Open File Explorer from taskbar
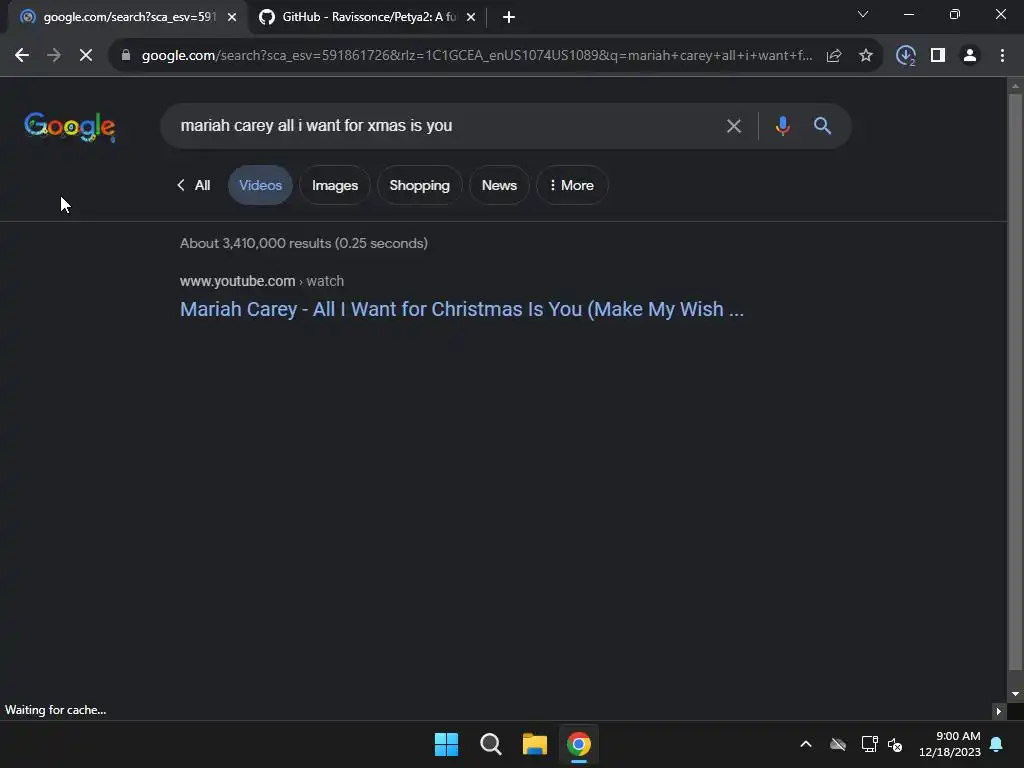Viewport: 1024px width, 768px height. (534, 744)
